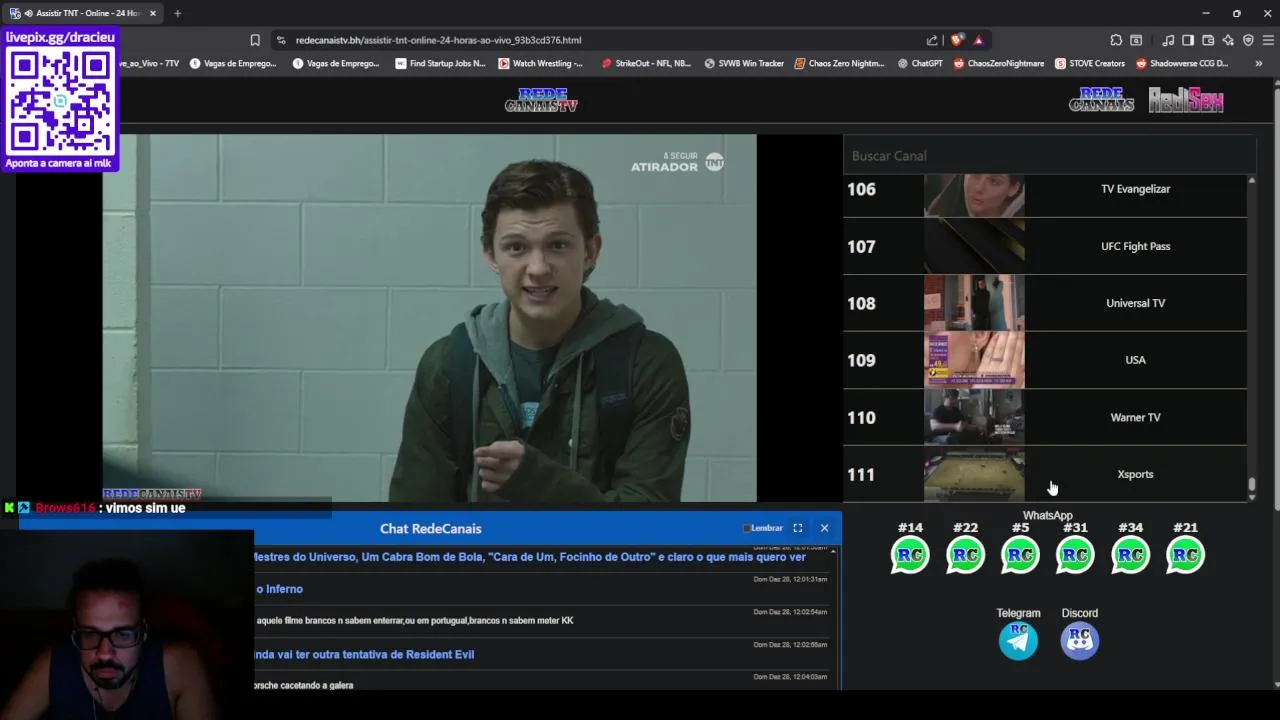Open WhatsApp group #31
The height and width of the screenshot is (720, 1280).
[x=1075, y=555]
